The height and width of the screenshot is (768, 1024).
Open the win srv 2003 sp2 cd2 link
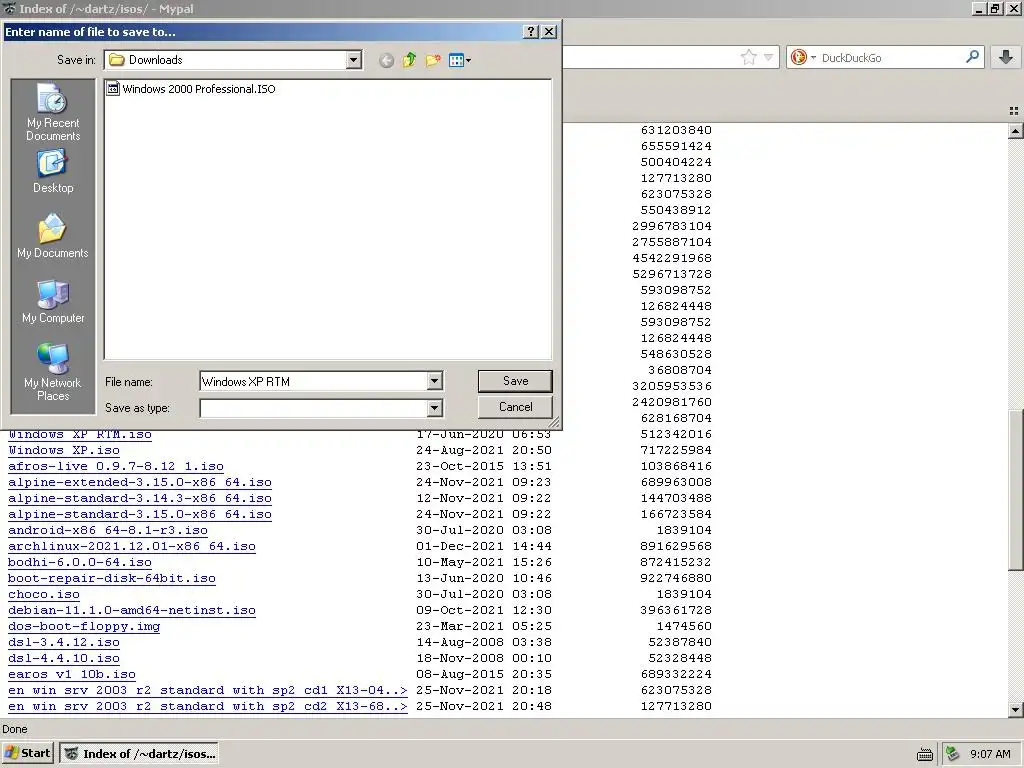tap(208, 707)
